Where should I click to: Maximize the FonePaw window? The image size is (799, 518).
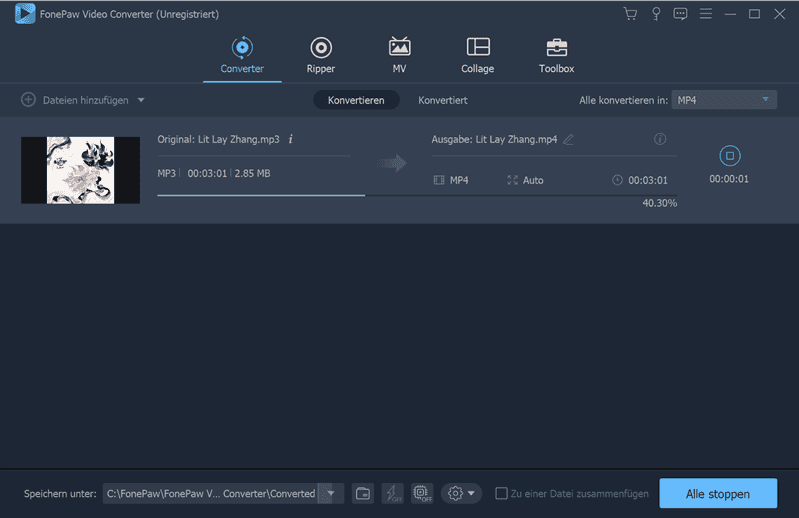[x=755, y=14]
